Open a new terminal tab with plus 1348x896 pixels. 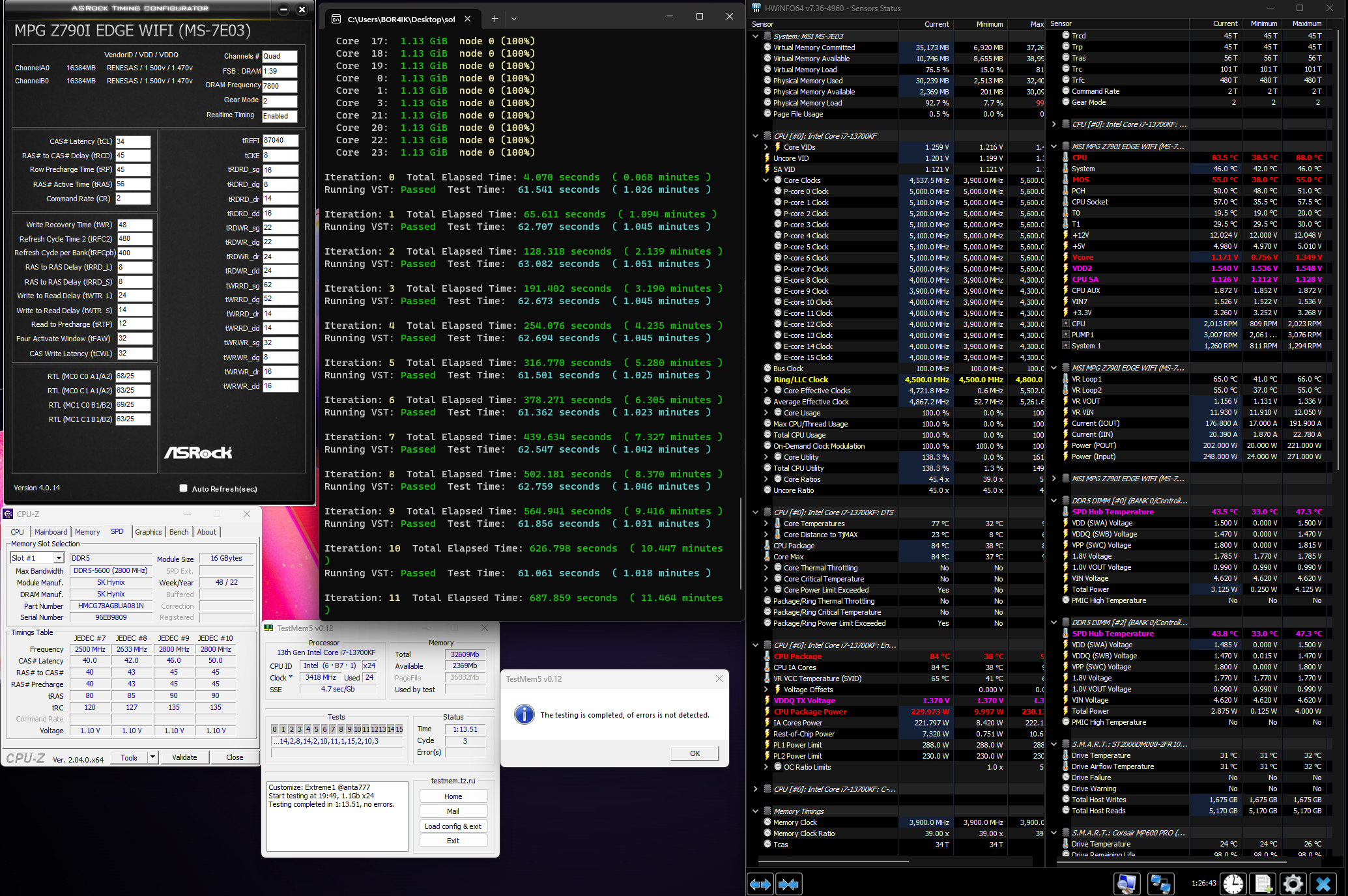495,19
